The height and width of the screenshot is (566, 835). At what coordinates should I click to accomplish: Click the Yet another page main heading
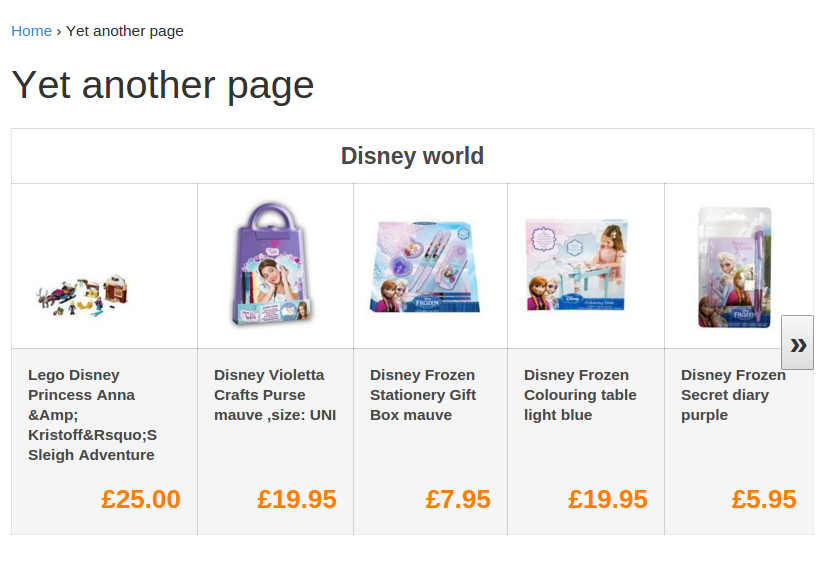coord(163,85)
